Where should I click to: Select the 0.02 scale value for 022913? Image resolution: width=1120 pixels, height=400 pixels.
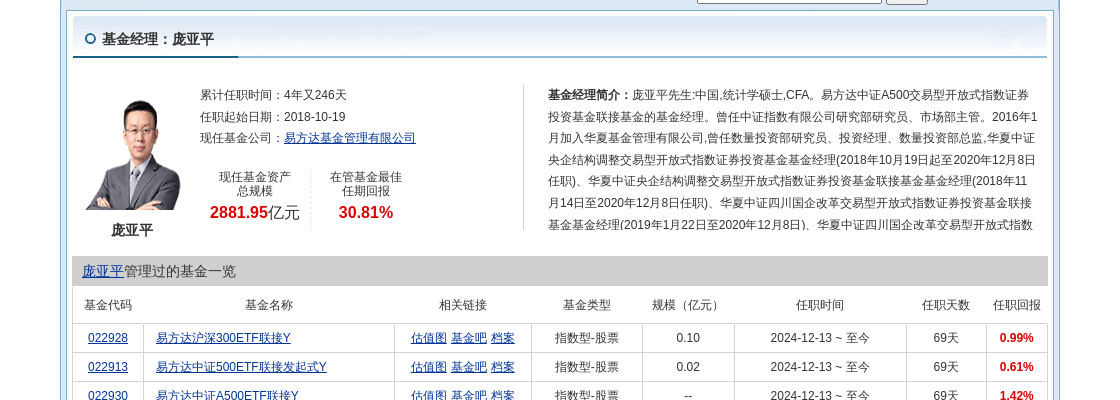(x=688, y=367)
